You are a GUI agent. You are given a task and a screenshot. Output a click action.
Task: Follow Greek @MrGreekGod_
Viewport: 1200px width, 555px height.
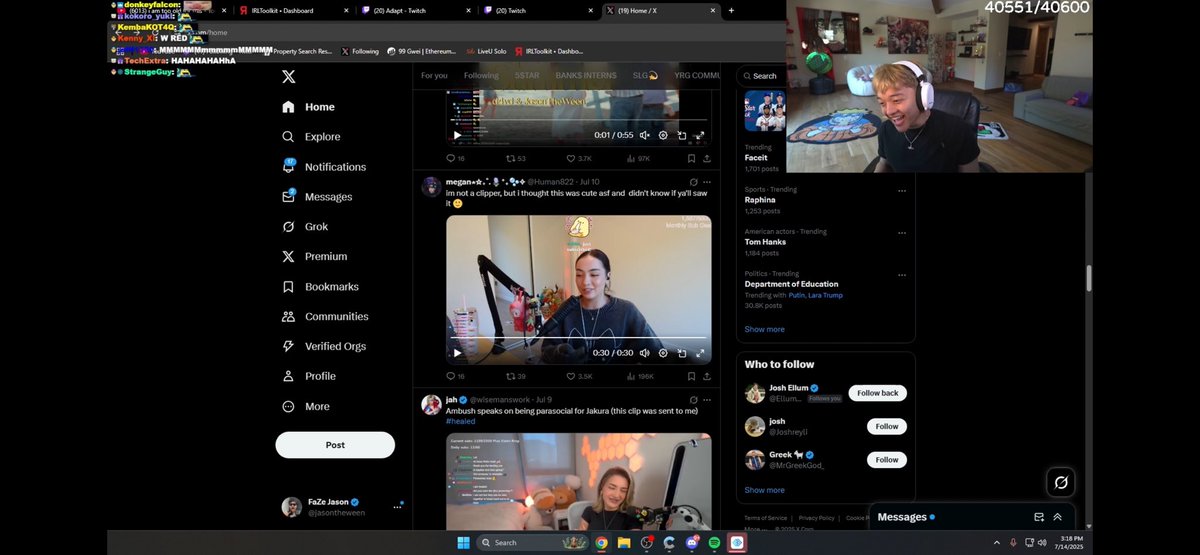click(887, 460)
